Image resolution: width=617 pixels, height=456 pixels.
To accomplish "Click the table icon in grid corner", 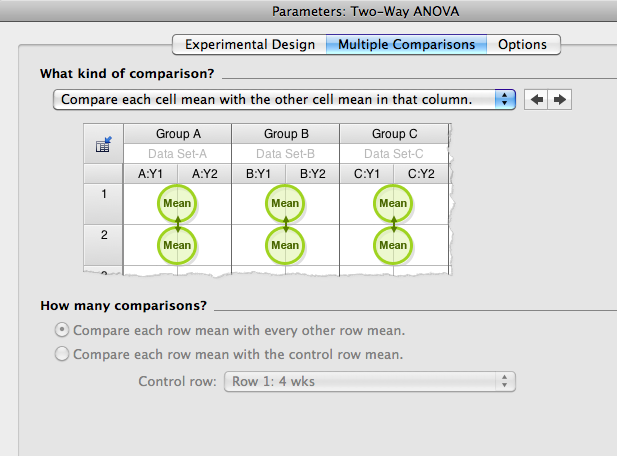I will (102, 145).
